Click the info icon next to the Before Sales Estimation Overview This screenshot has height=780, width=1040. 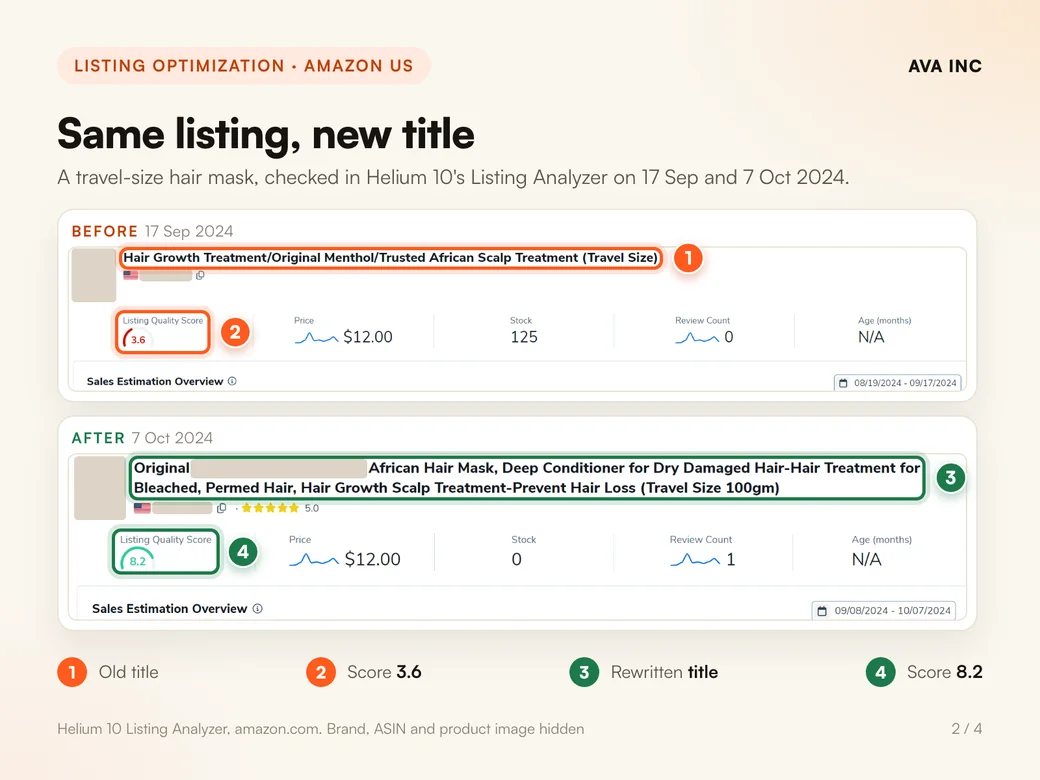(232, 381)
